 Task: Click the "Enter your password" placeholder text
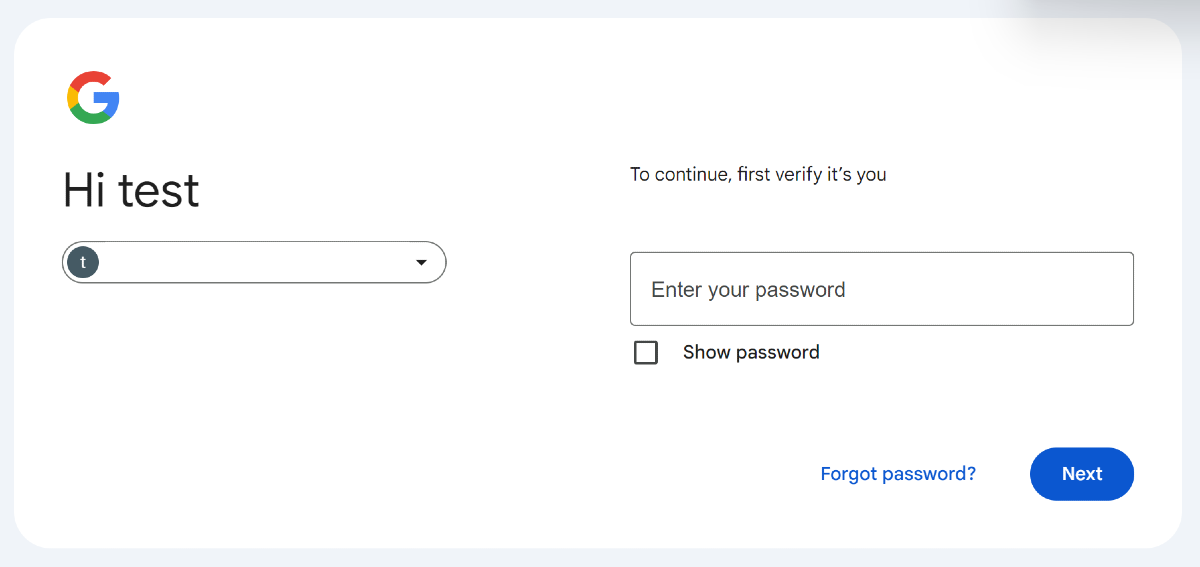click(748, 290)
